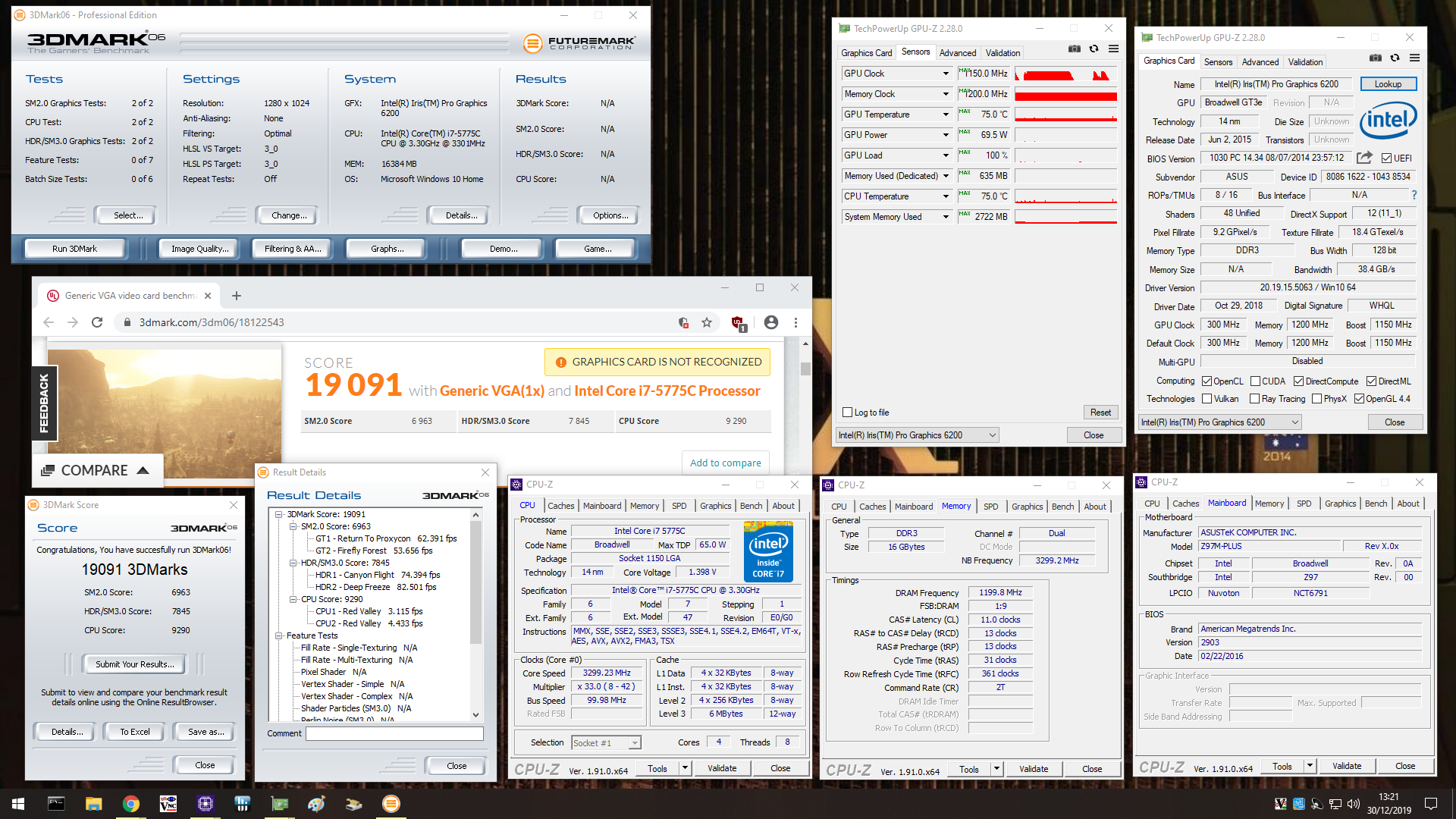The width and height of the screenshot is (1456, 819).
Task: Open notification center icon
Action: [x=1431, y=804]
